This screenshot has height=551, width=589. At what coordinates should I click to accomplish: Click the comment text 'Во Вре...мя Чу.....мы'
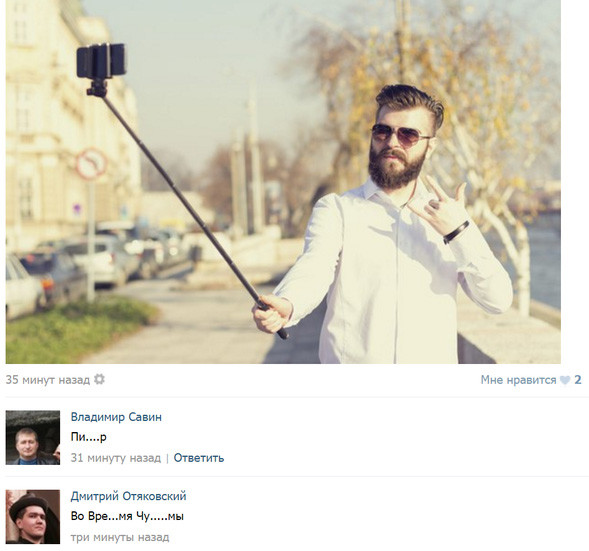[127, 516]
